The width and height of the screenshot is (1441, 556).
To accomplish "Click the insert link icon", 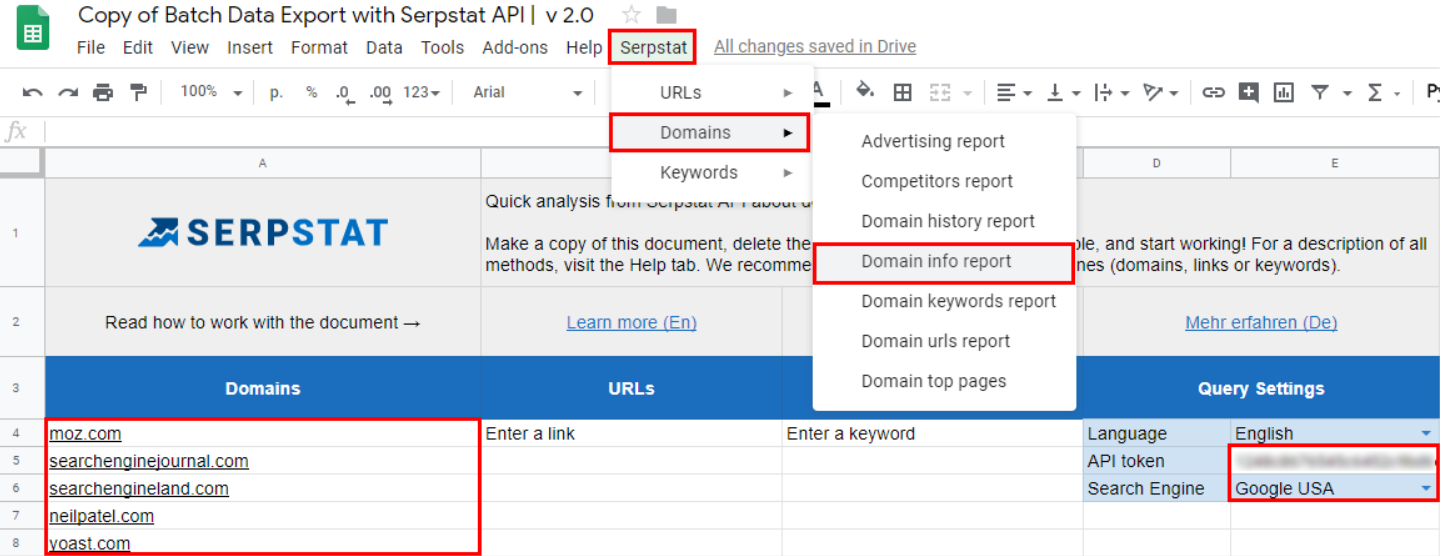I will click(x=1213, y=93).
